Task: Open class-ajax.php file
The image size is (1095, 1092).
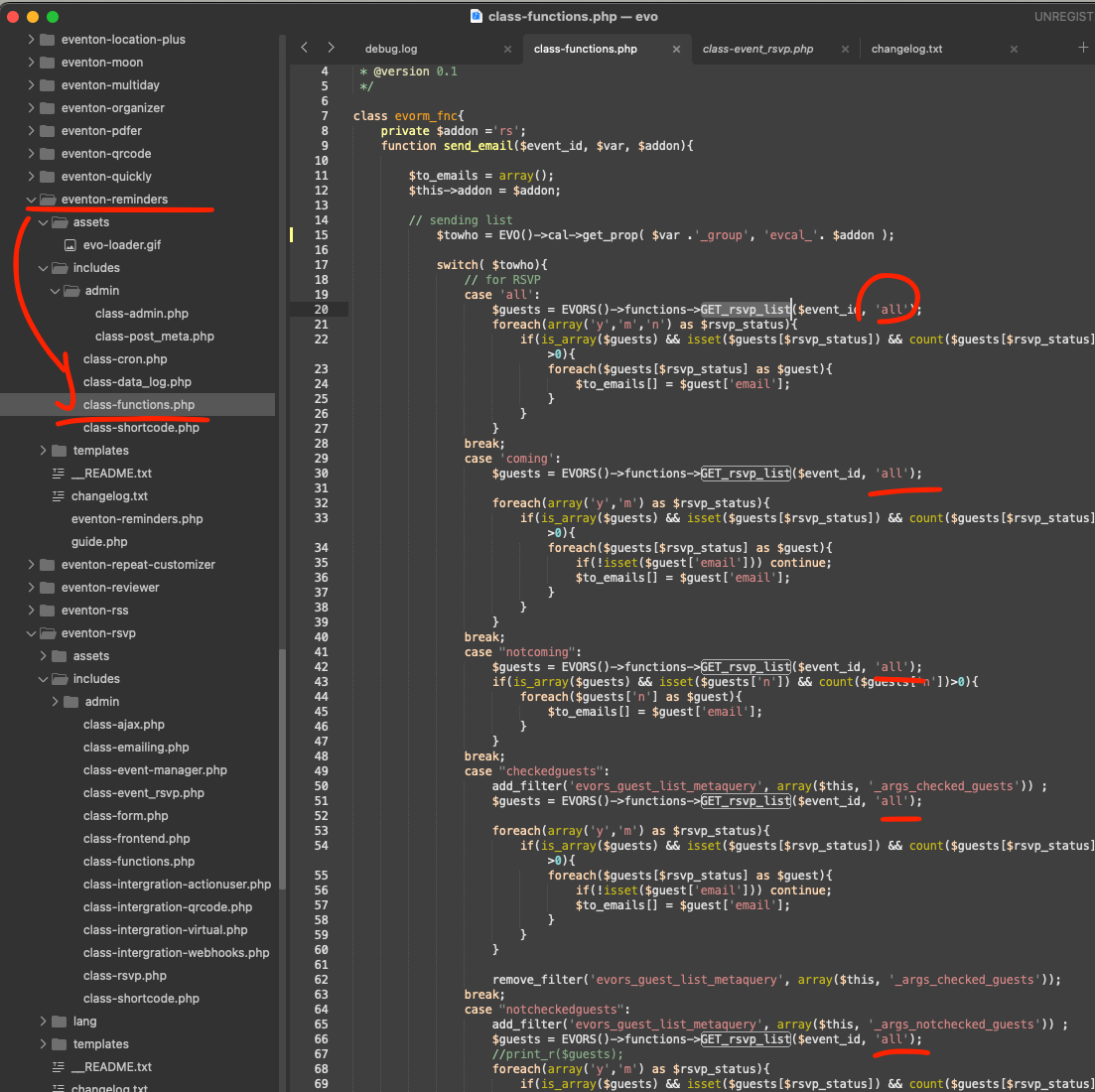Action: pos(124,724)
